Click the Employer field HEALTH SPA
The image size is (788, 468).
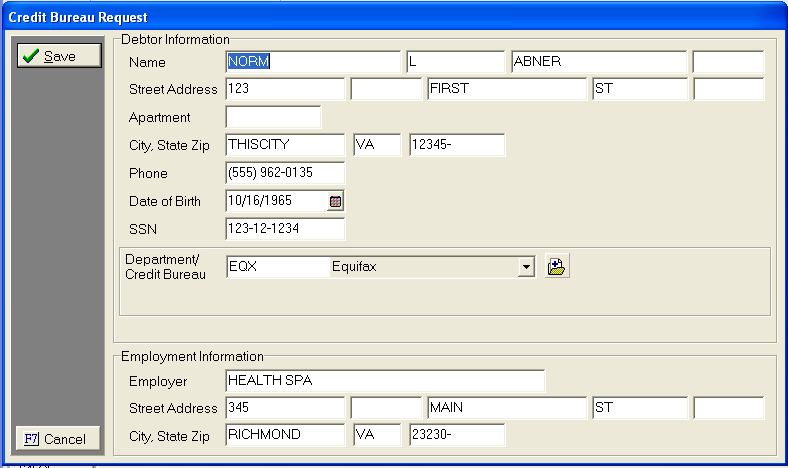pos(384,380)
